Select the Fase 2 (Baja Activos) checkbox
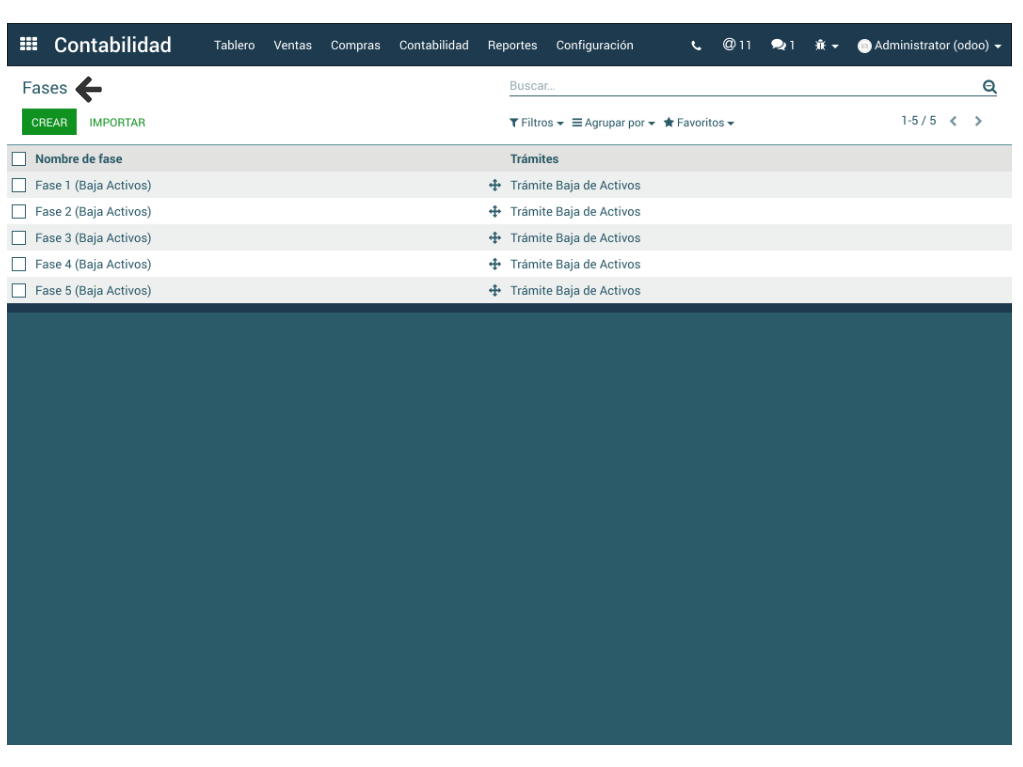This screenshot has height=767, width=1023. [x=19, y=212]
